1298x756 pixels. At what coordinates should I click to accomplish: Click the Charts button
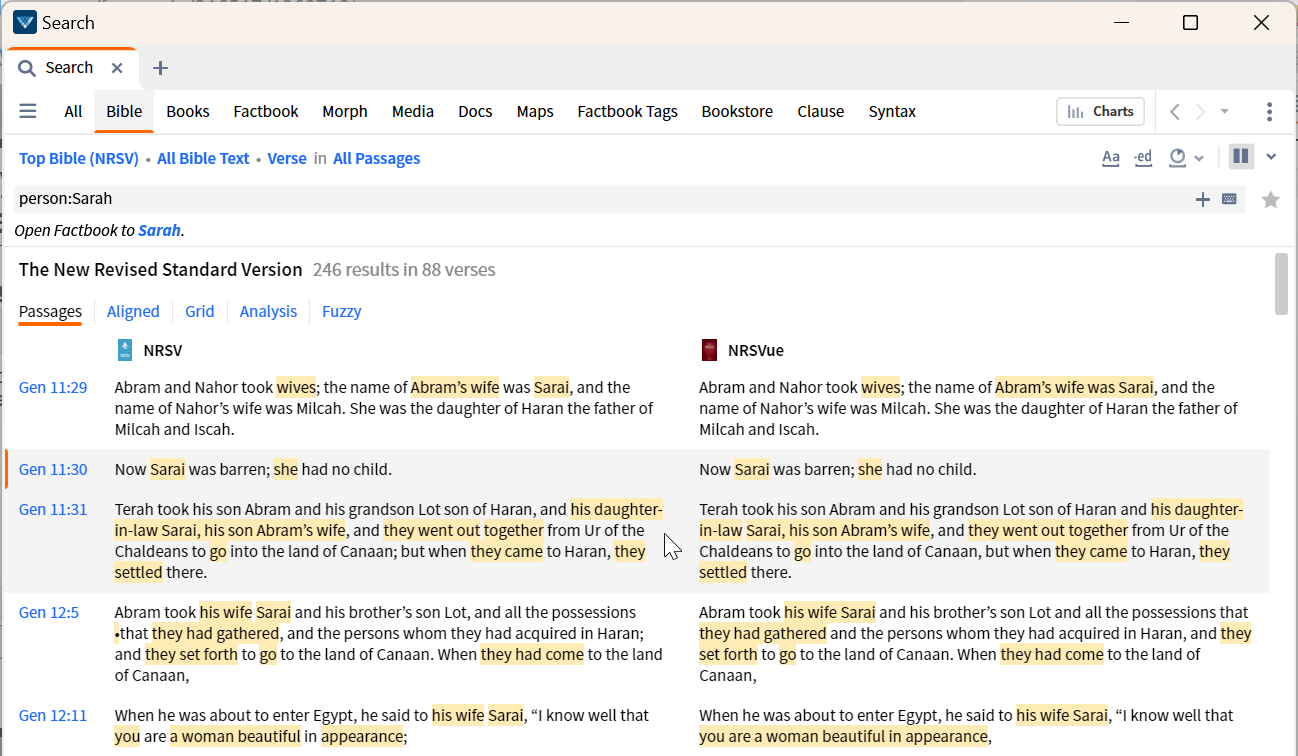[x=1100, y=111]
